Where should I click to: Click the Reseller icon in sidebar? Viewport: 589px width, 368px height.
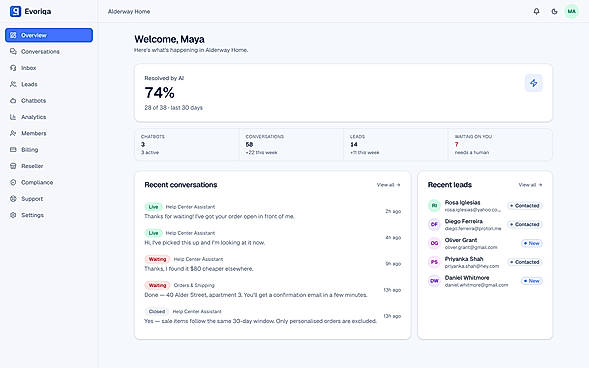[13, 166]
